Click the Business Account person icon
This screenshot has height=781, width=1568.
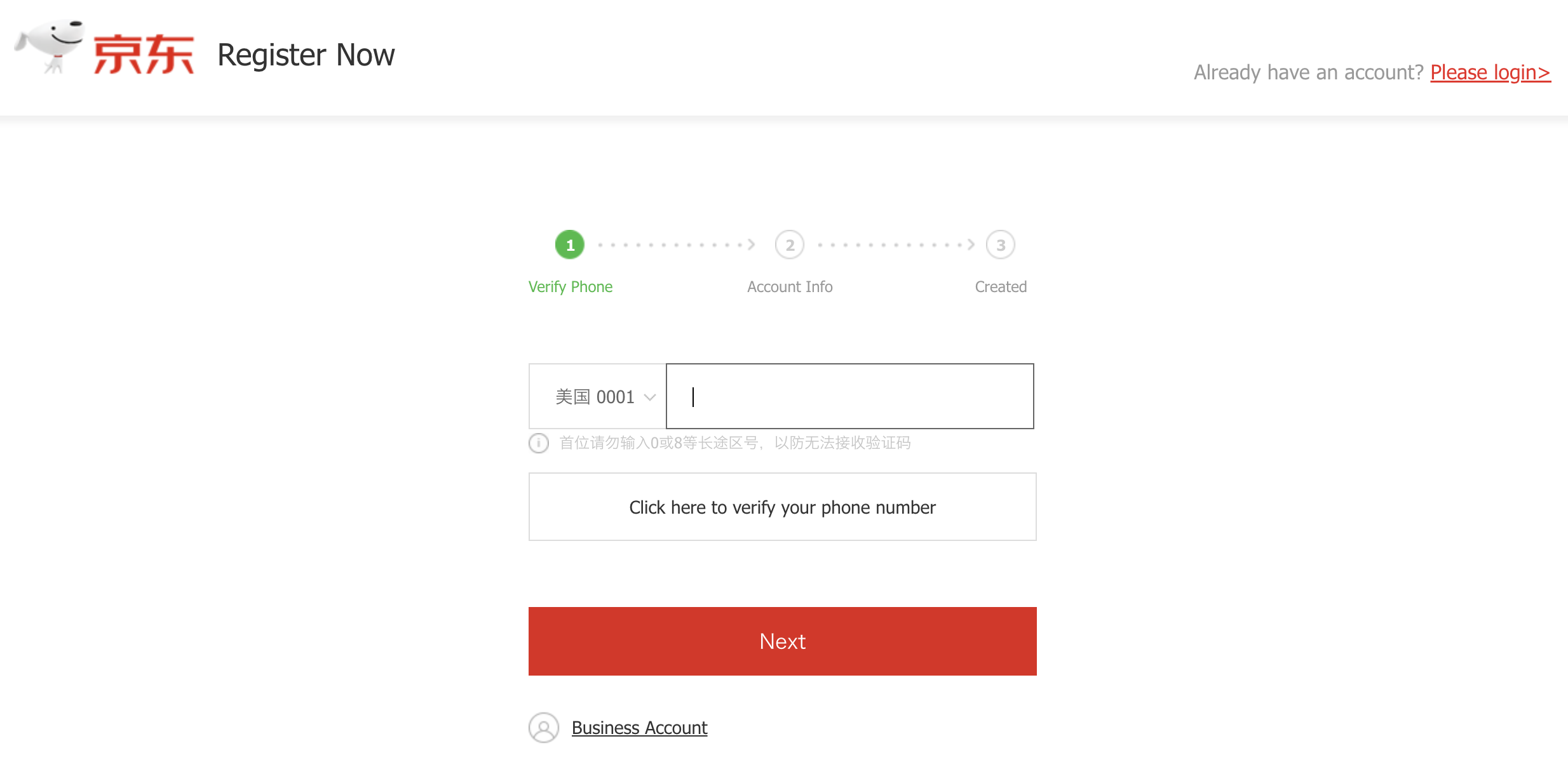543,728
